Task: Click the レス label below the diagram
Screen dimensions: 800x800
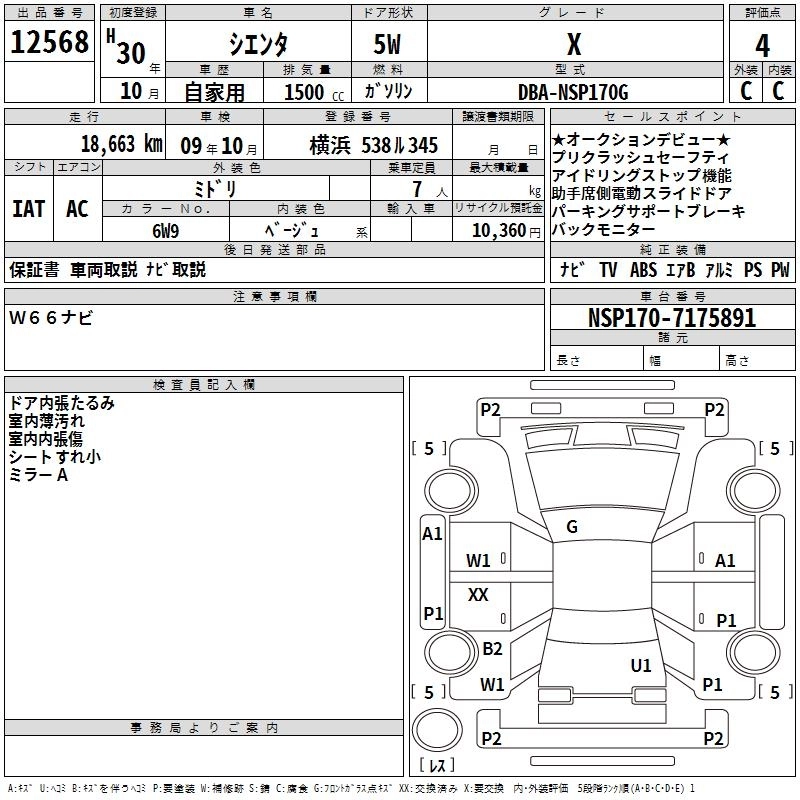Action: pyautogui.click(x=436, y=766)
